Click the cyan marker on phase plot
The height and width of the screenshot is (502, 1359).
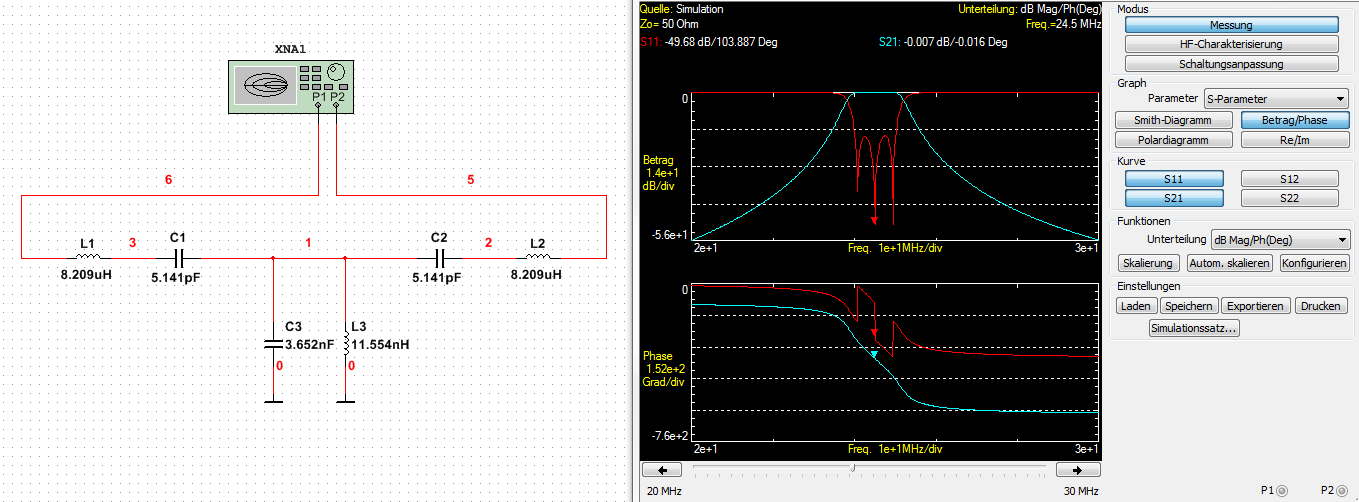coord(874,355)
